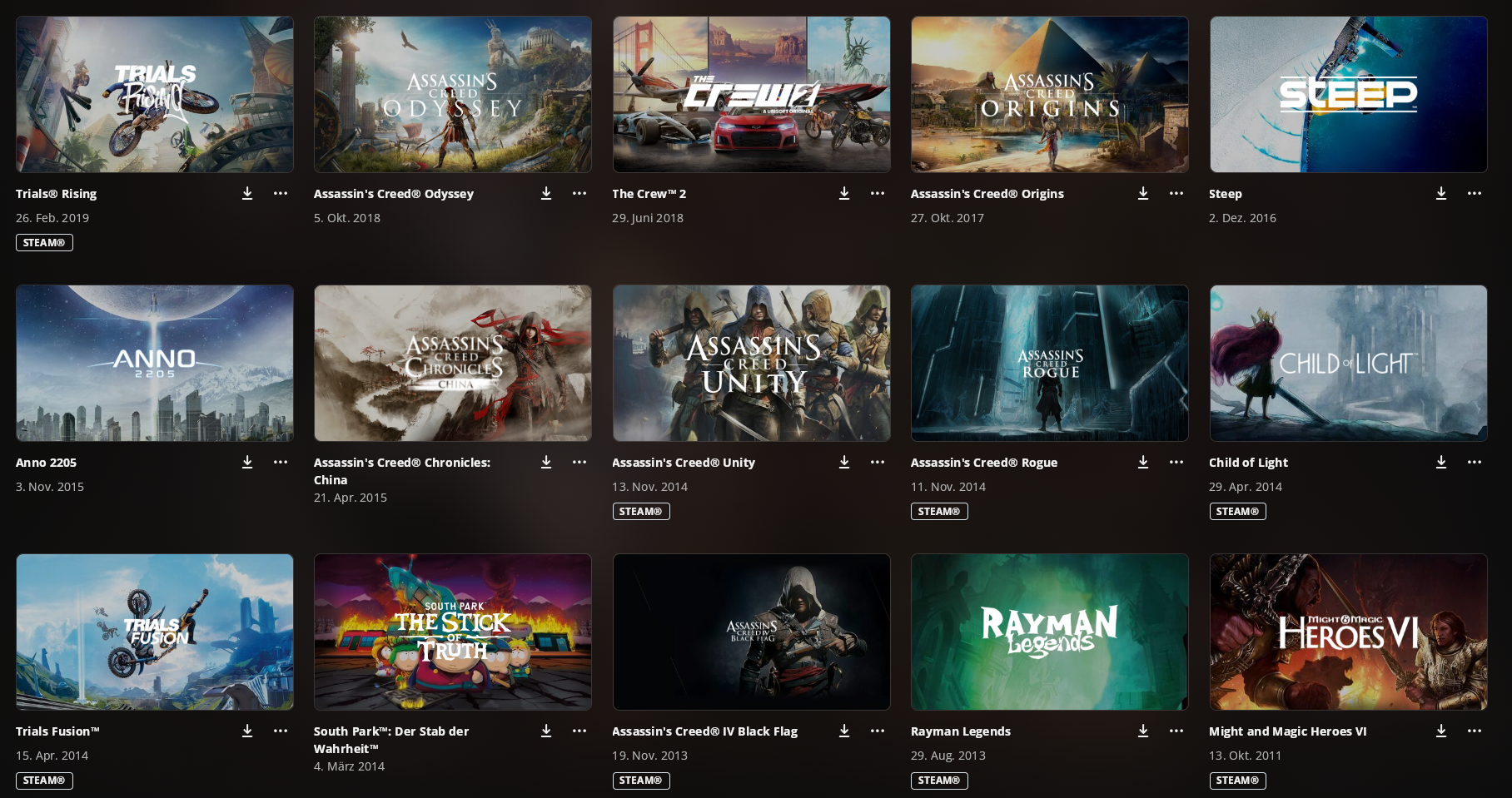Open more options for Steep

[x=1475, y=193]
